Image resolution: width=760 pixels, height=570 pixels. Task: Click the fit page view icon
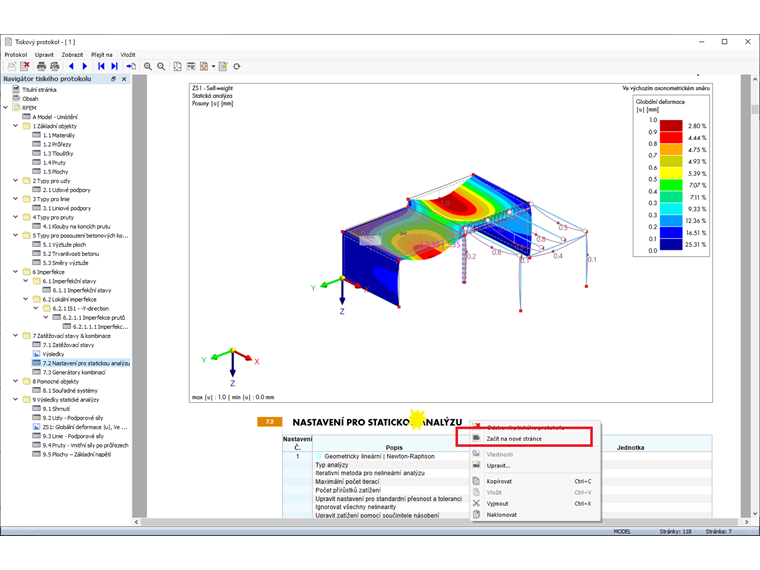pyautogui.click(x=177, y=66)
